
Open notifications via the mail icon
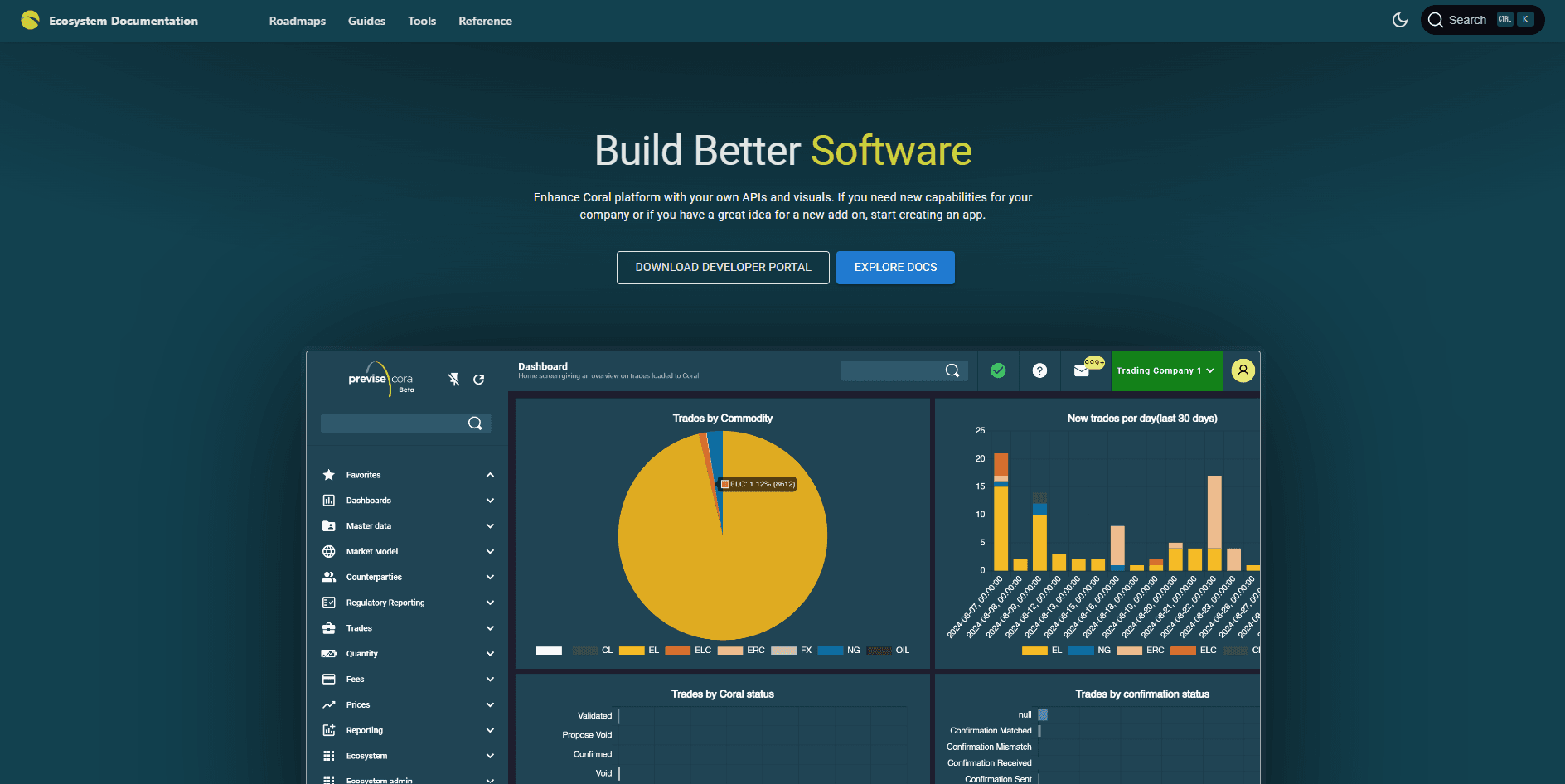(1082, 370)
